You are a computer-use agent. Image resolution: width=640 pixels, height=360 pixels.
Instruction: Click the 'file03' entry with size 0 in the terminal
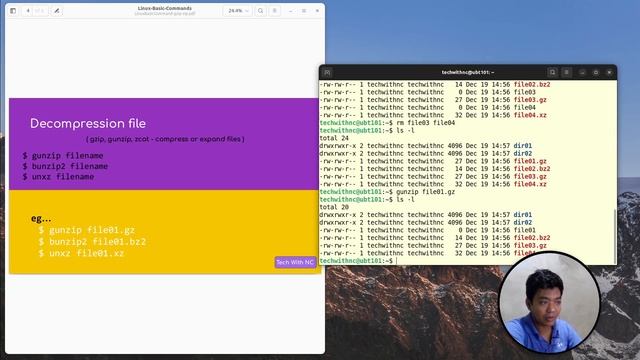[x=524, y=92]
